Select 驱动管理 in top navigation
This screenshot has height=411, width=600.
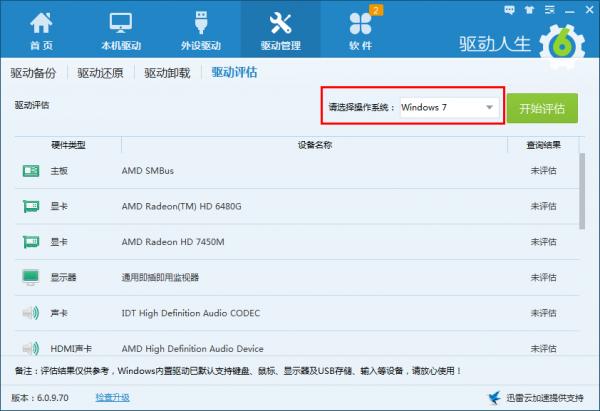[280, 29]
